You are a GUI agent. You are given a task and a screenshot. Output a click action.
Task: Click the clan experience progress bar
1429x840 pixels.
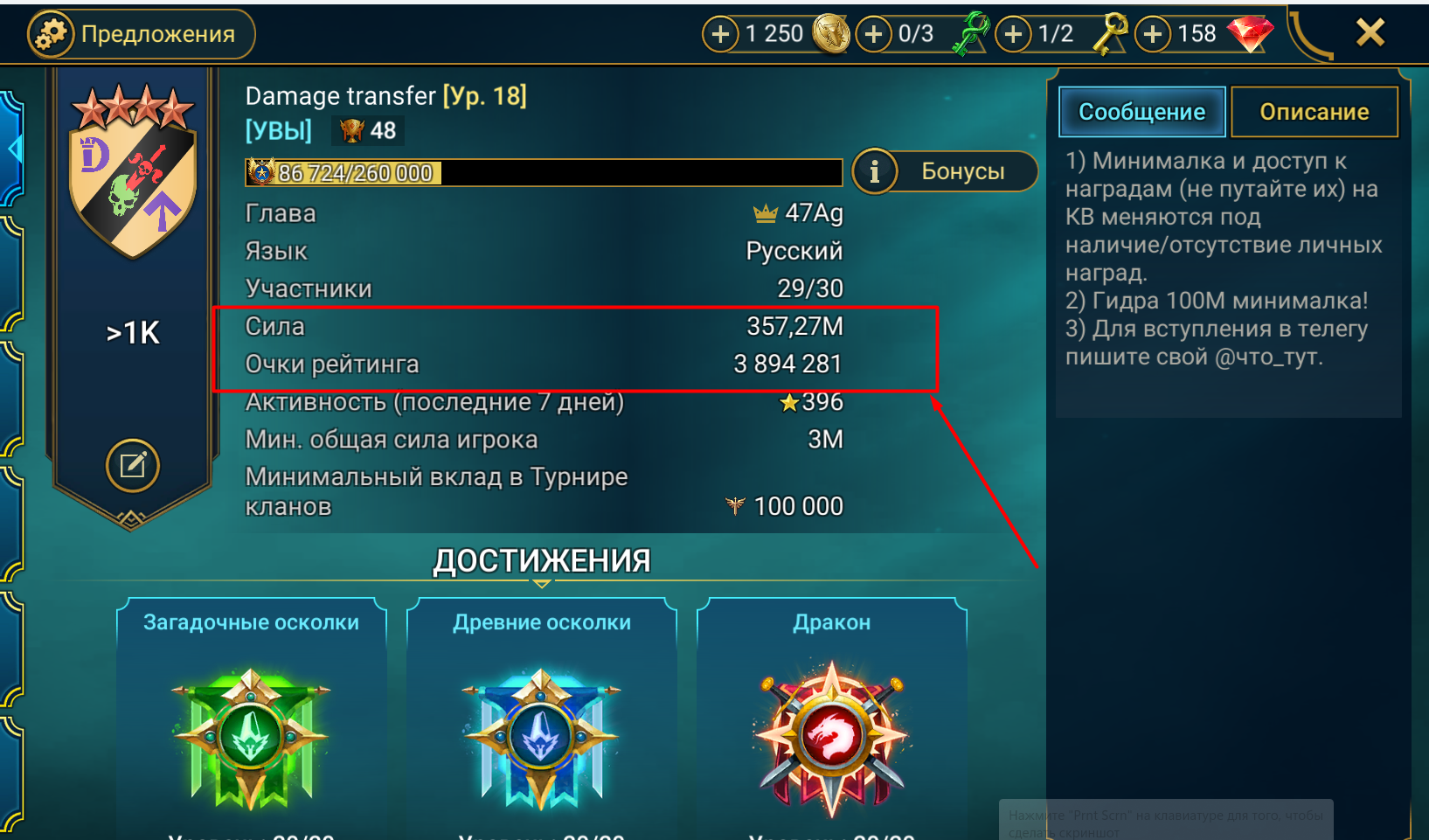pyautogui.click(x=544, y=172)
